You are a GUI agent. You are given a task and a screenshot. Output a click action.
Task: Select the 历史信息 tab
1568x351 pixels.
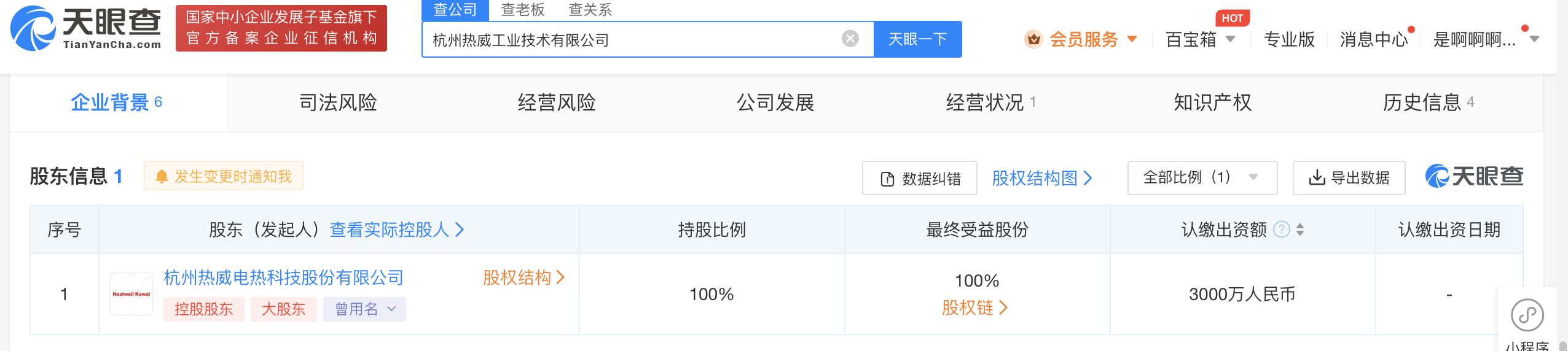click(x=1428, y=102)
